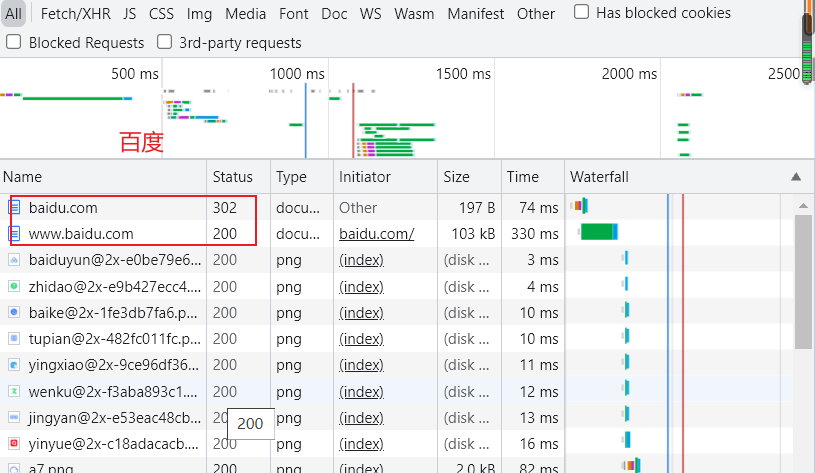
Task: Filter requests by Font
Action: click(x=294, y=14)
